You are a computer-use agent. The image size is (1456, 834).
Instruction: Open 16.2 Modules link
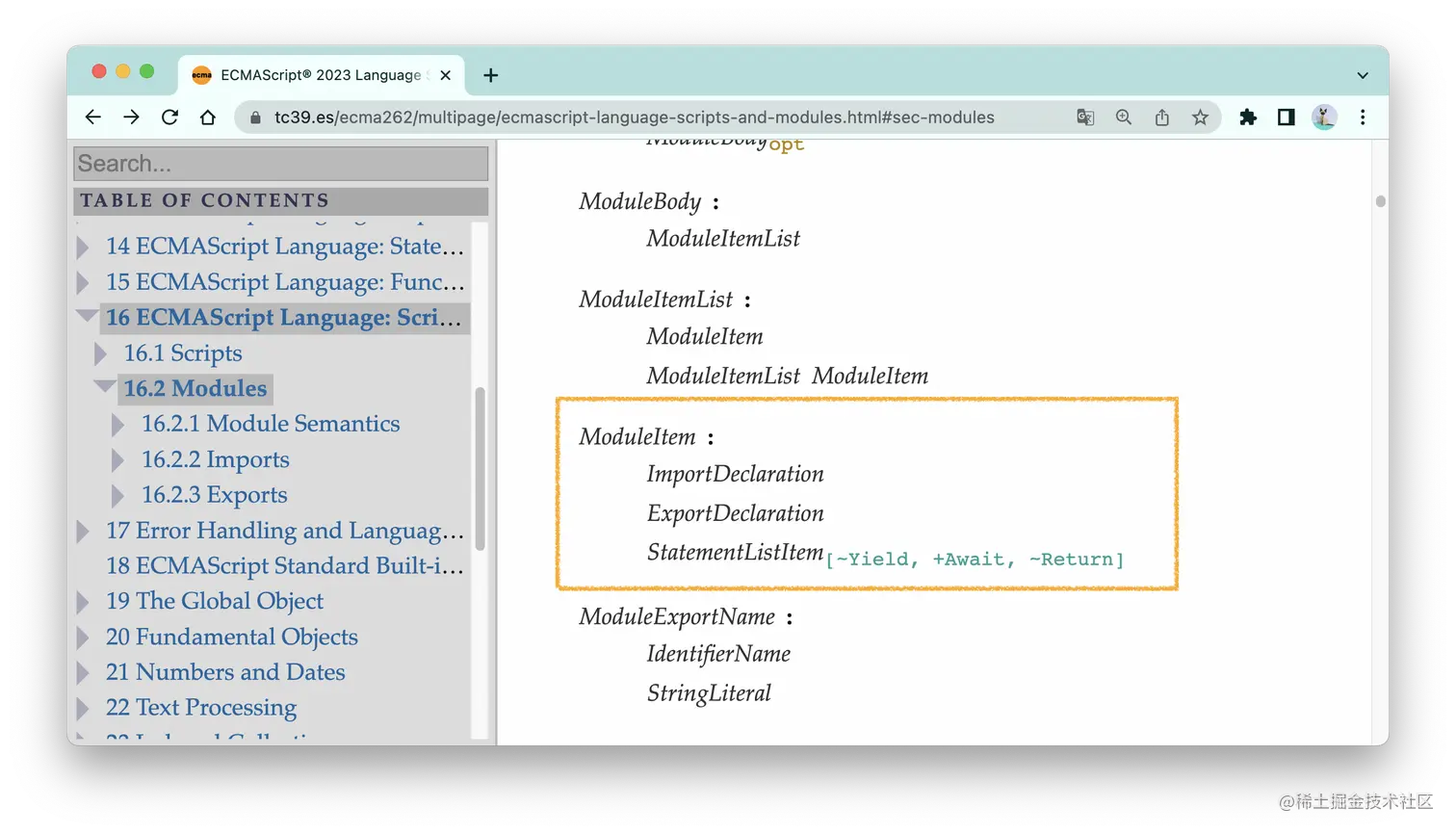click(x=195, y=388)
